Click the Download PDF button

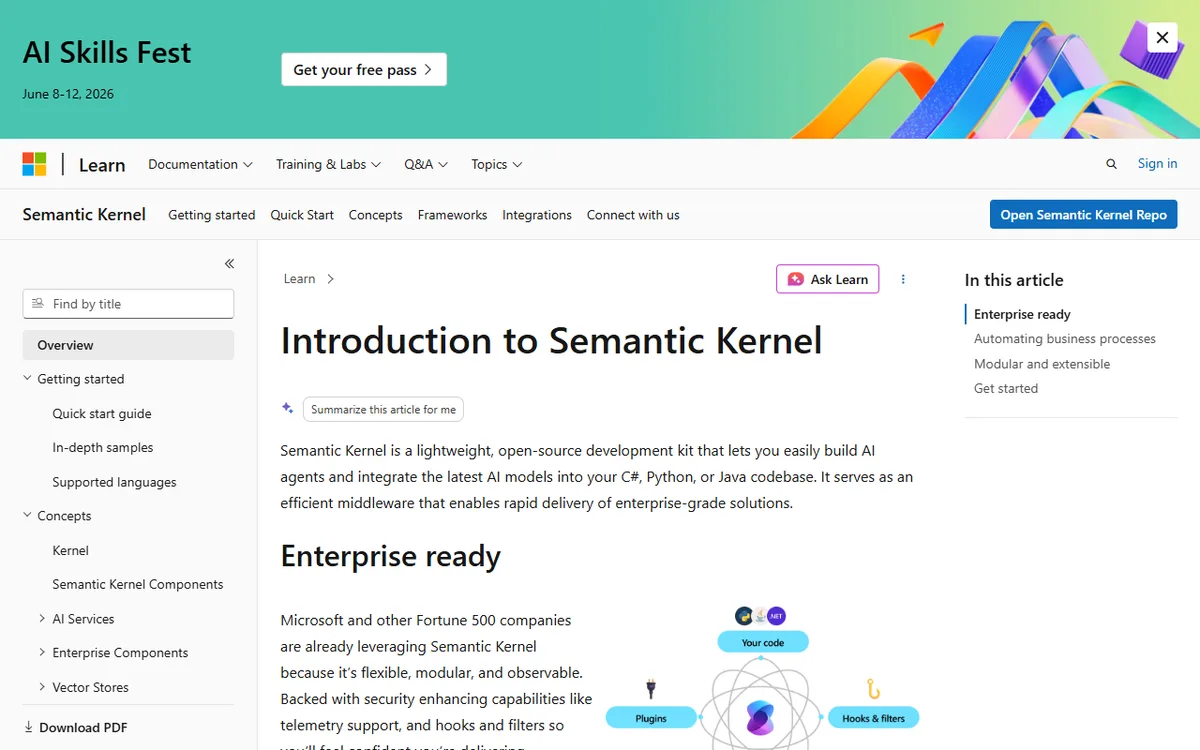(75, 727)
